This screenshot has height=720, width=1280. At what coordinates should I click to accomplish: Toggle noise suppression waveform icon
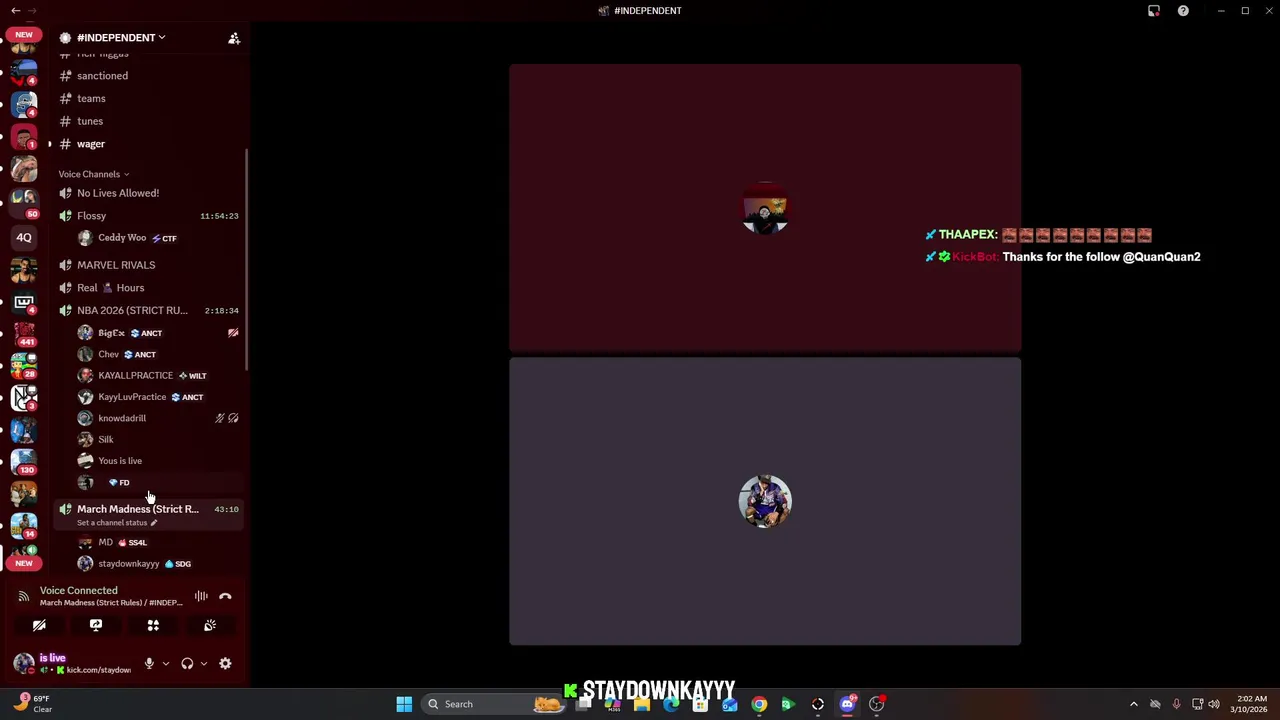pos(201,596)
